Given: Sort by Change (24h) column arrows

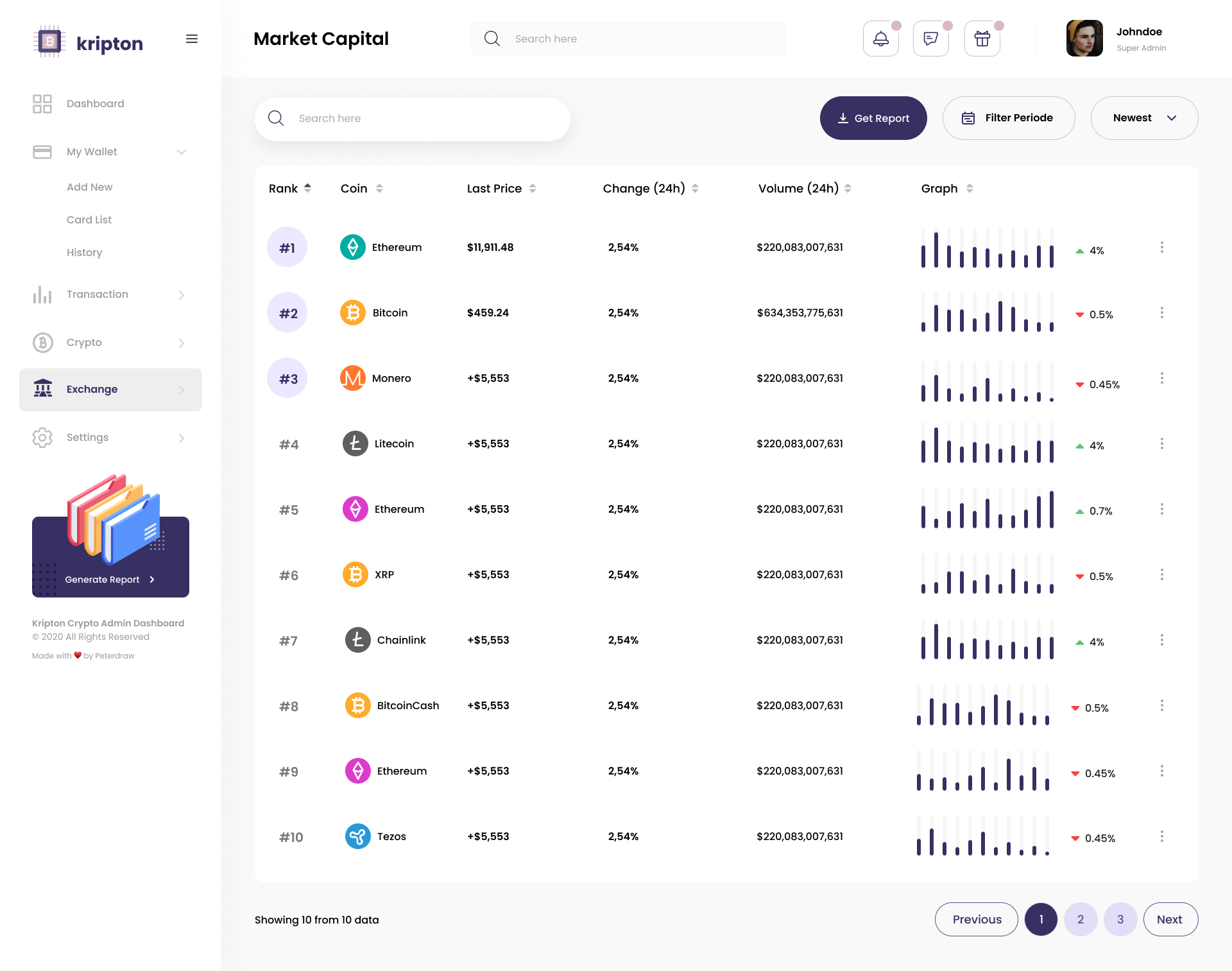Looking at the screenshot, I should point(696,189).
